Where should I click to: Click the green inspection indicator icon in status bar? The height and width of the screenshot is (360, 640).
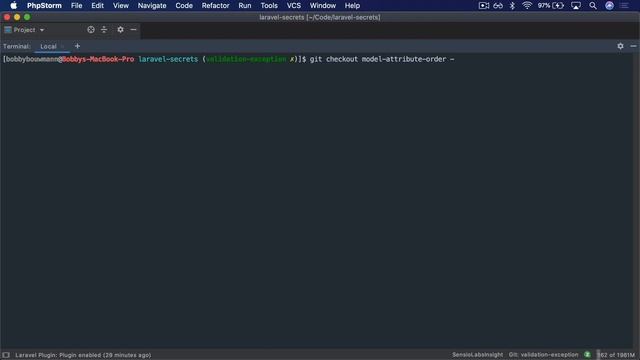587,355
